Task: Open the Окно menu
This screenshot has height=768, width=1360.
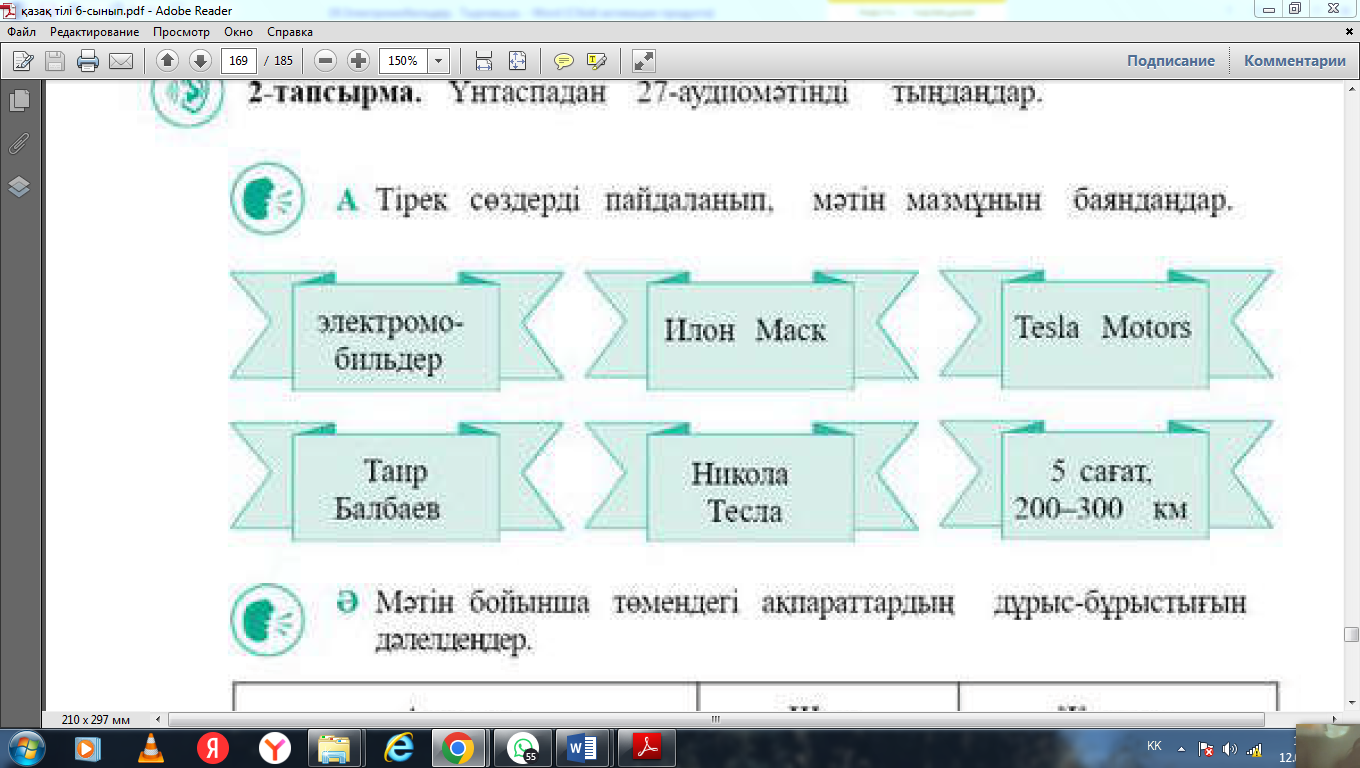Action: click(x=239, y=32)
